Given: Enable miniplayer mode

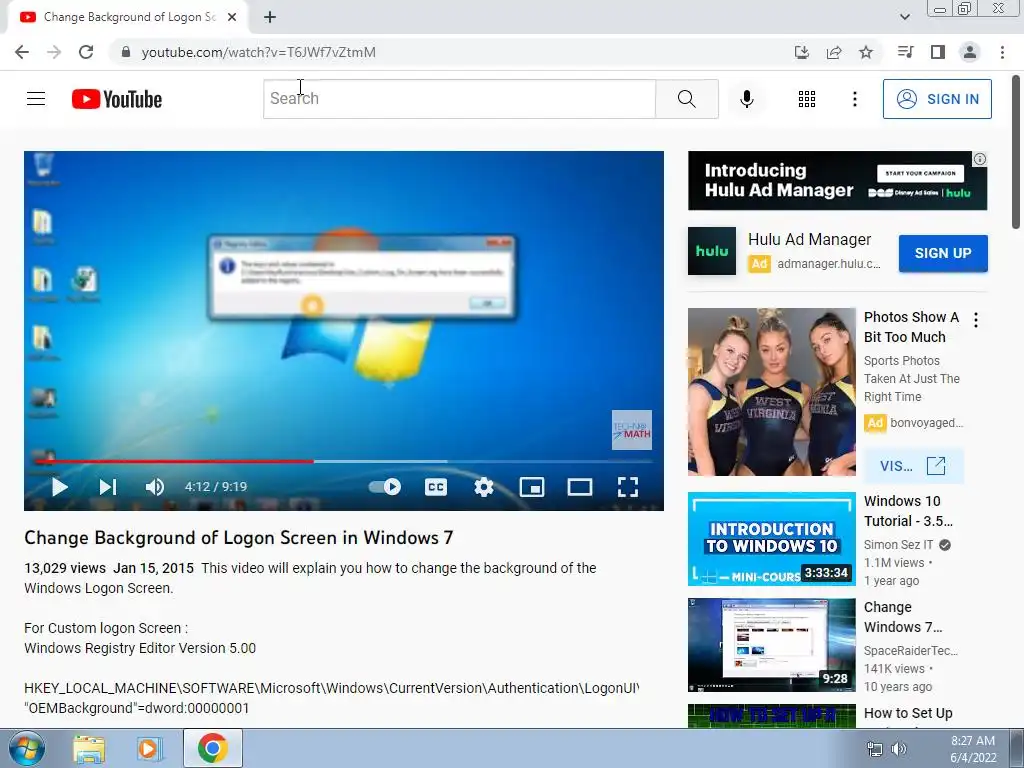Looking at the screenshot, I should click(x=532, y=487).
